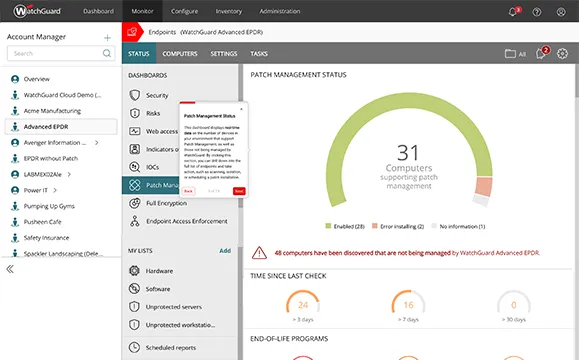The image size is (579, 360).
Task: Click the No information (1) legend swatch
Action: (434, 226)
